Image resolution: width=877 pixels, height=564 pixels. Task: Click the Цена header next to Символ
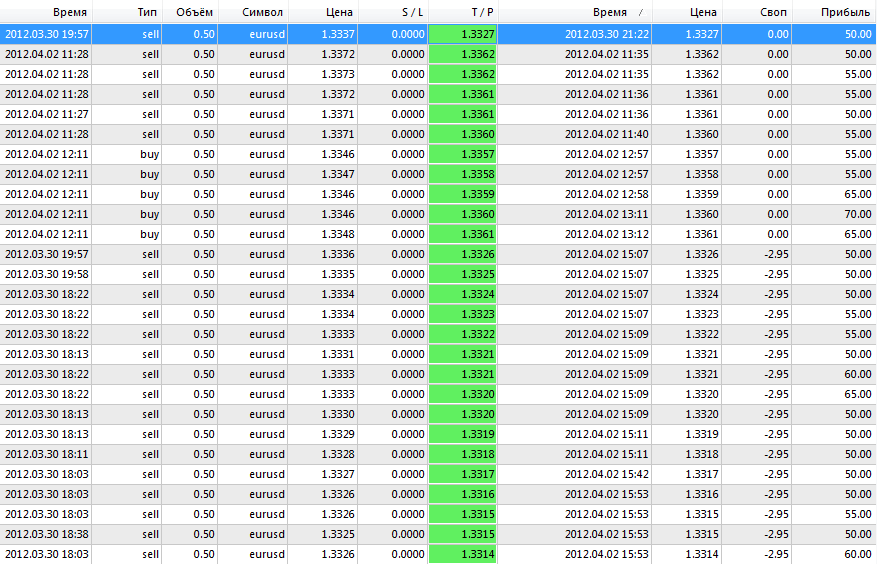pos(323,12)
